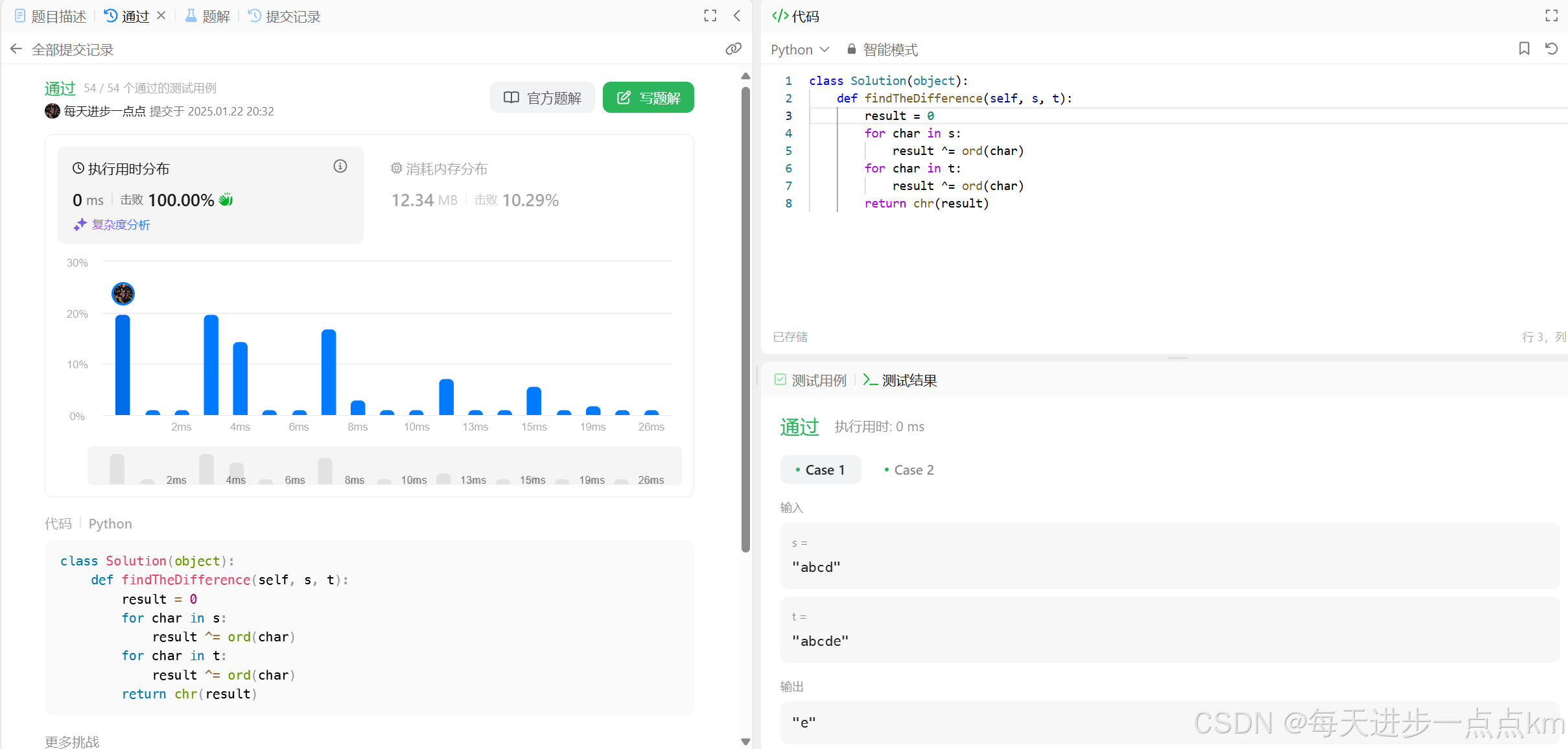The image size is (1568, 749).
Task: Click the green 写题解 button
Action: click(648, 98)
